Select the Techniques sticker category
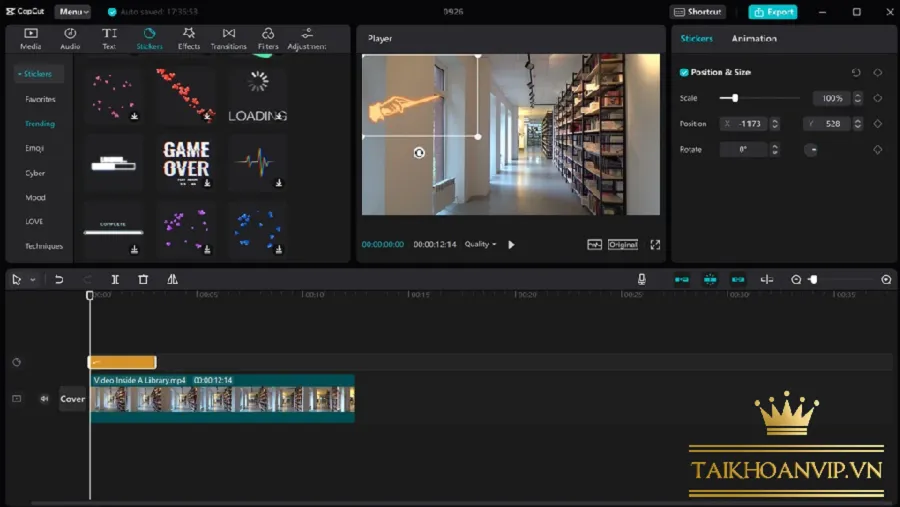Screen dimensions: 900x507 (44, 246)
